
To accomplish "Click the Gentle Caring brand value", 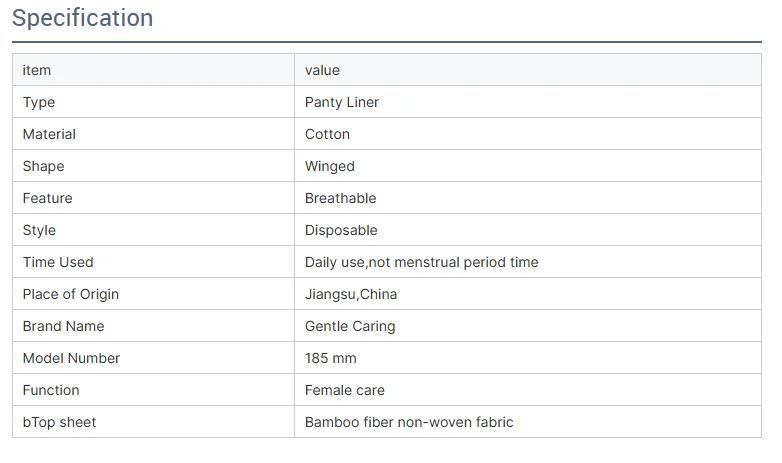I will pos(350,326).
